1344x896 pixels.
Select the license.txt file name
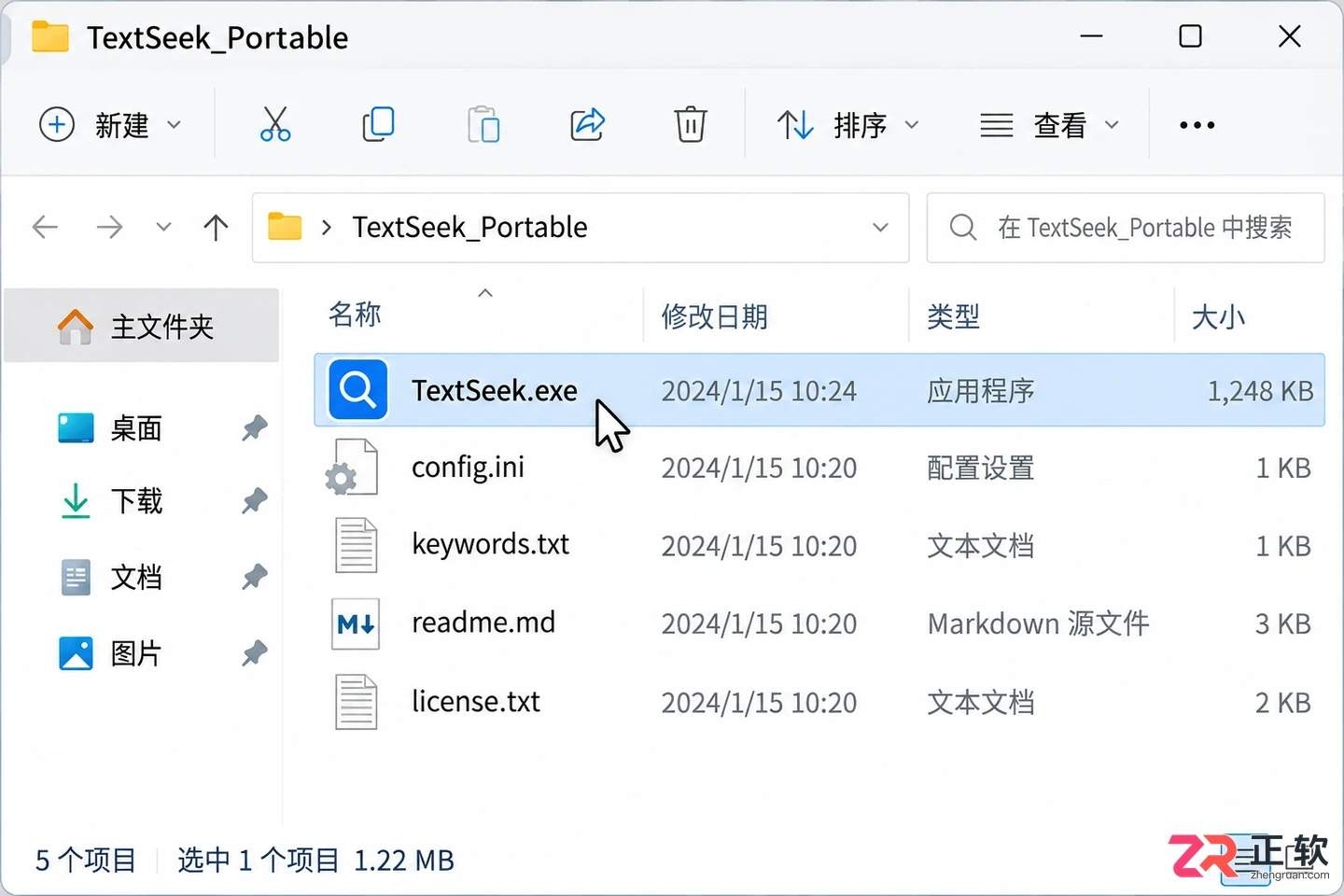(x=476, y=701)
